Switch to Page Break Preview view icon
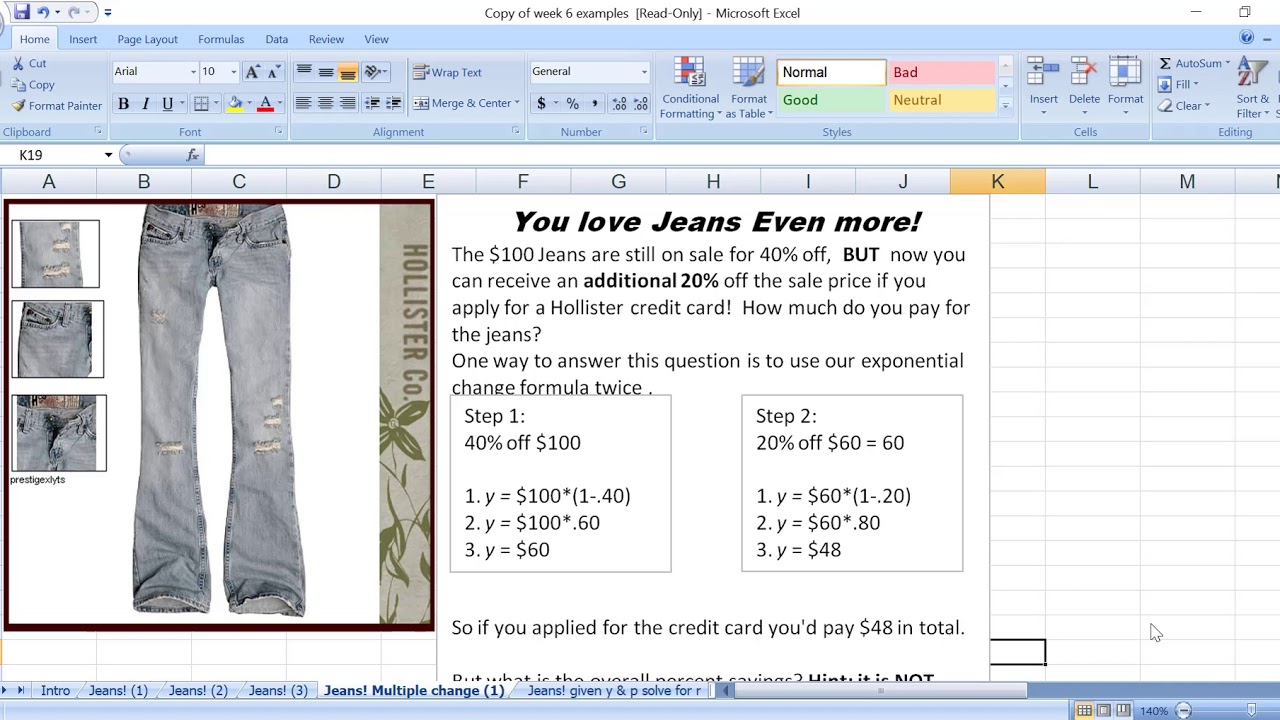 click(1123, 711)
